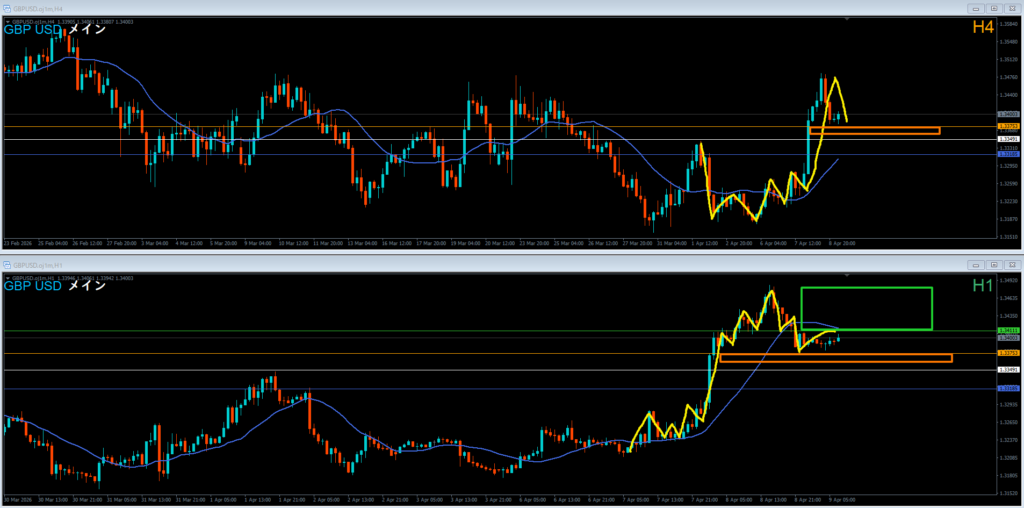Select the green rectangle on H1 chart
This screenshot has height=508, width=1024.
pos(866,289)
